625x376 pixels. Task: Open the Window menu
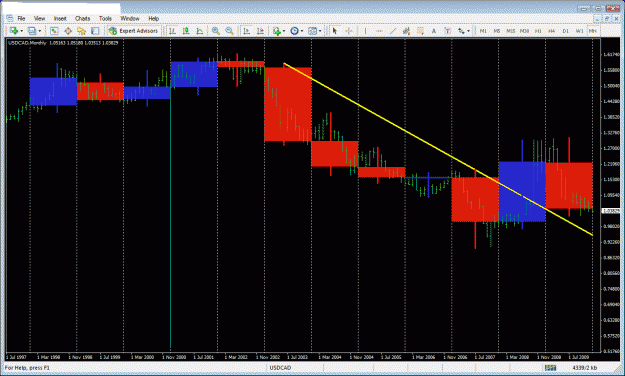click(x=130, y=18)
